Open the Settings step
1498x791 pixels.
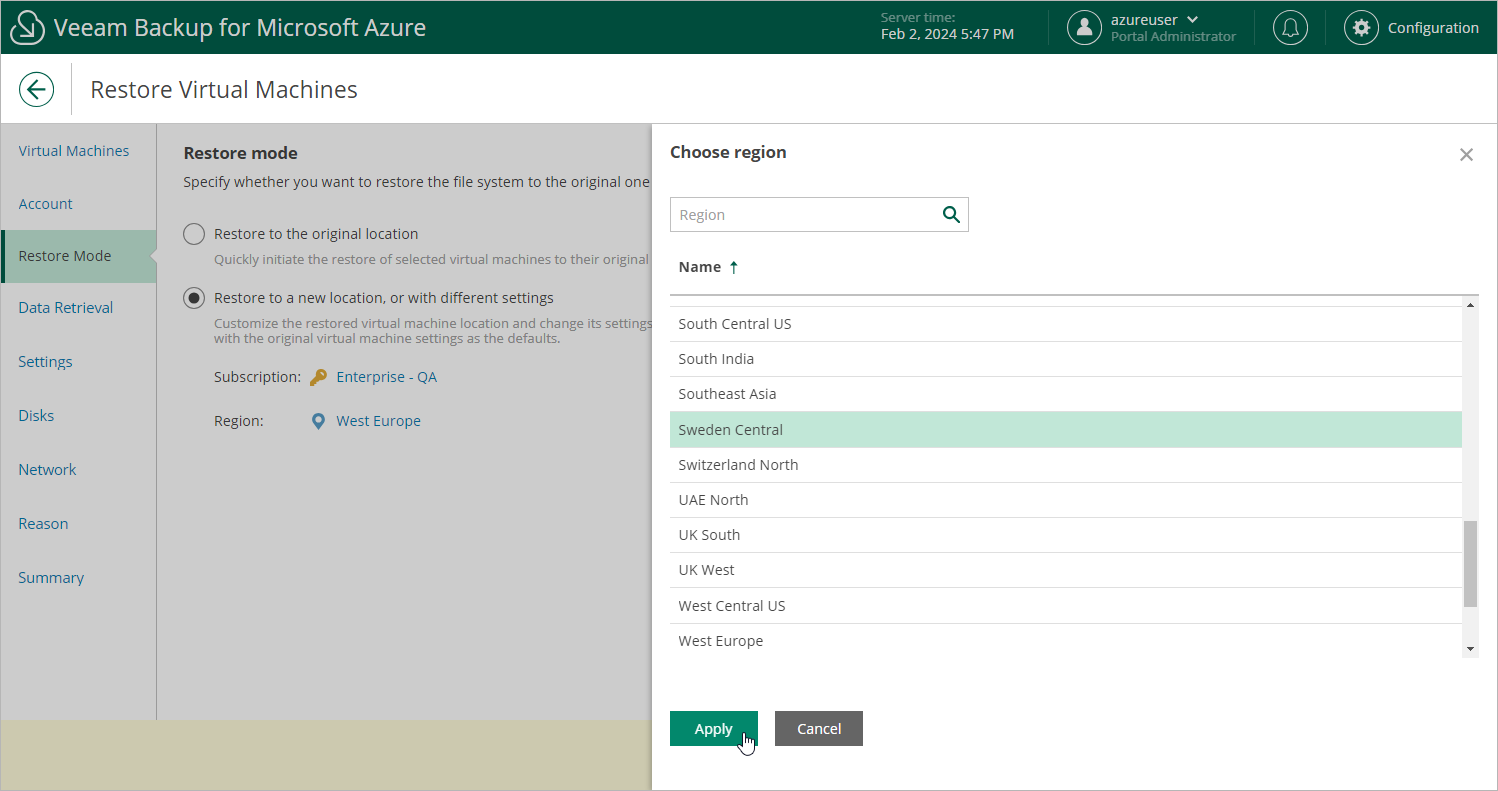pyautogui.click(x=45, y=362)
